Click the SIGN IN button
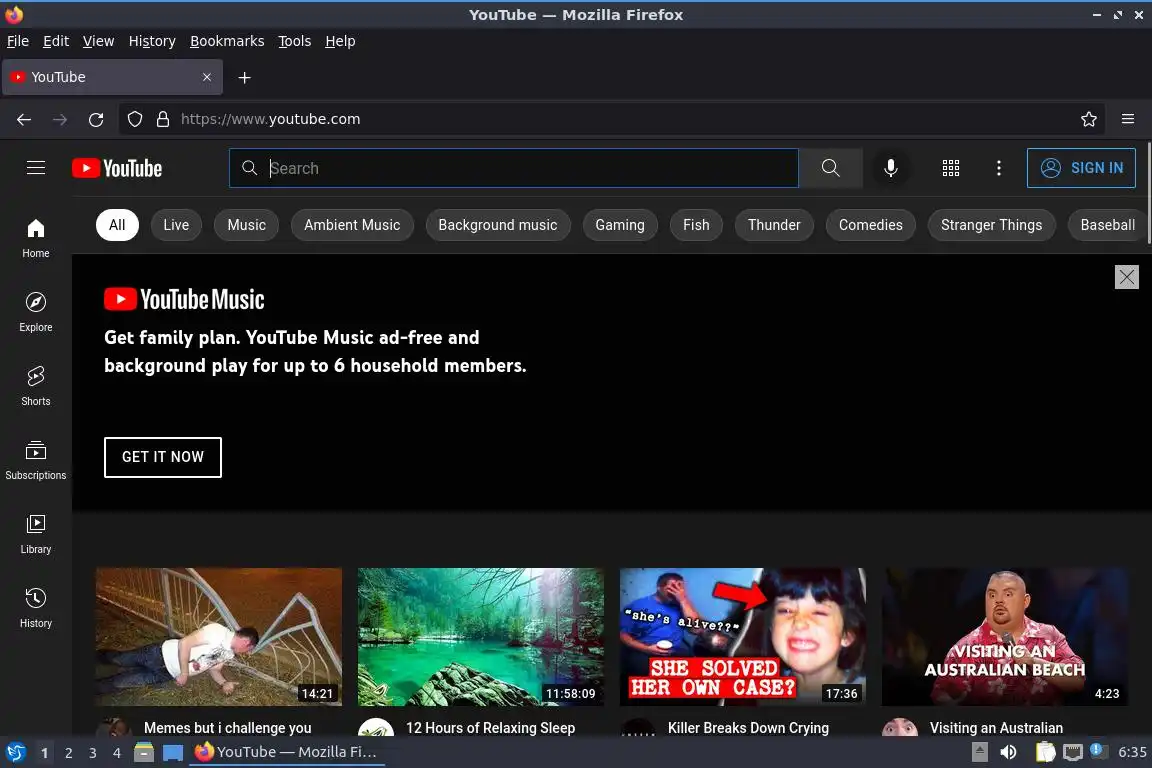The image size is (1152, 768). coord(1081,168)
